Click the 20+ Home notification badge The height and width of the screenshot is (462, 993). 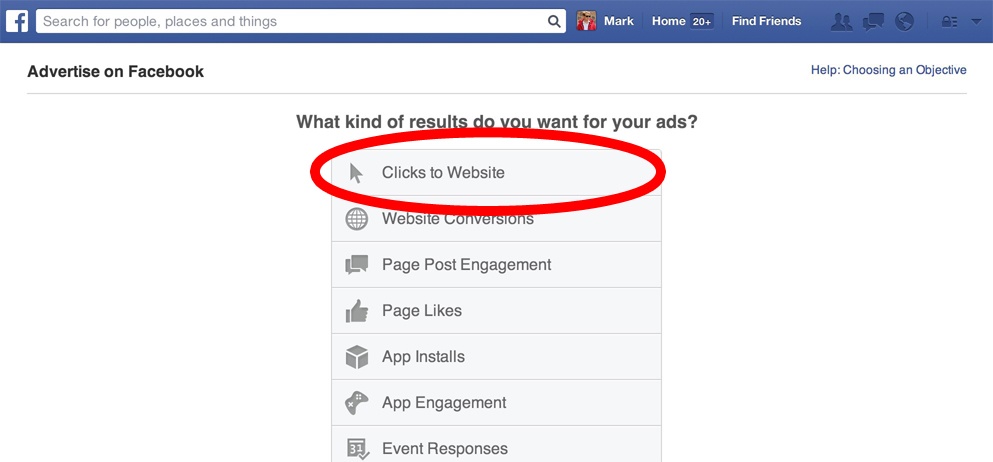(x=702, y=21)
